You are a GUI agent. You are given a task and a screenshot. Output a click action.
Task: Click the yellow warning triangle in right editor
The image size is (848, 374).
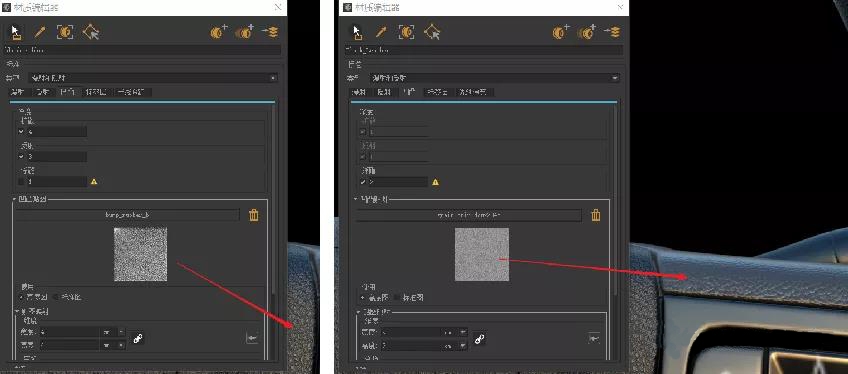436,182
